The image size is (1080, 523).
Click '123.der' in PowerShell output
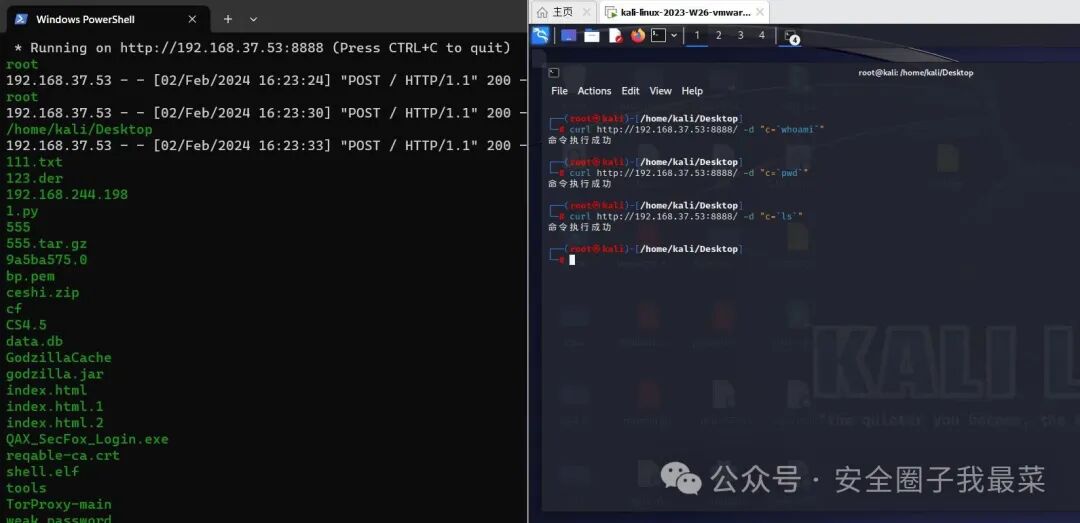click(x=34, y=178)
